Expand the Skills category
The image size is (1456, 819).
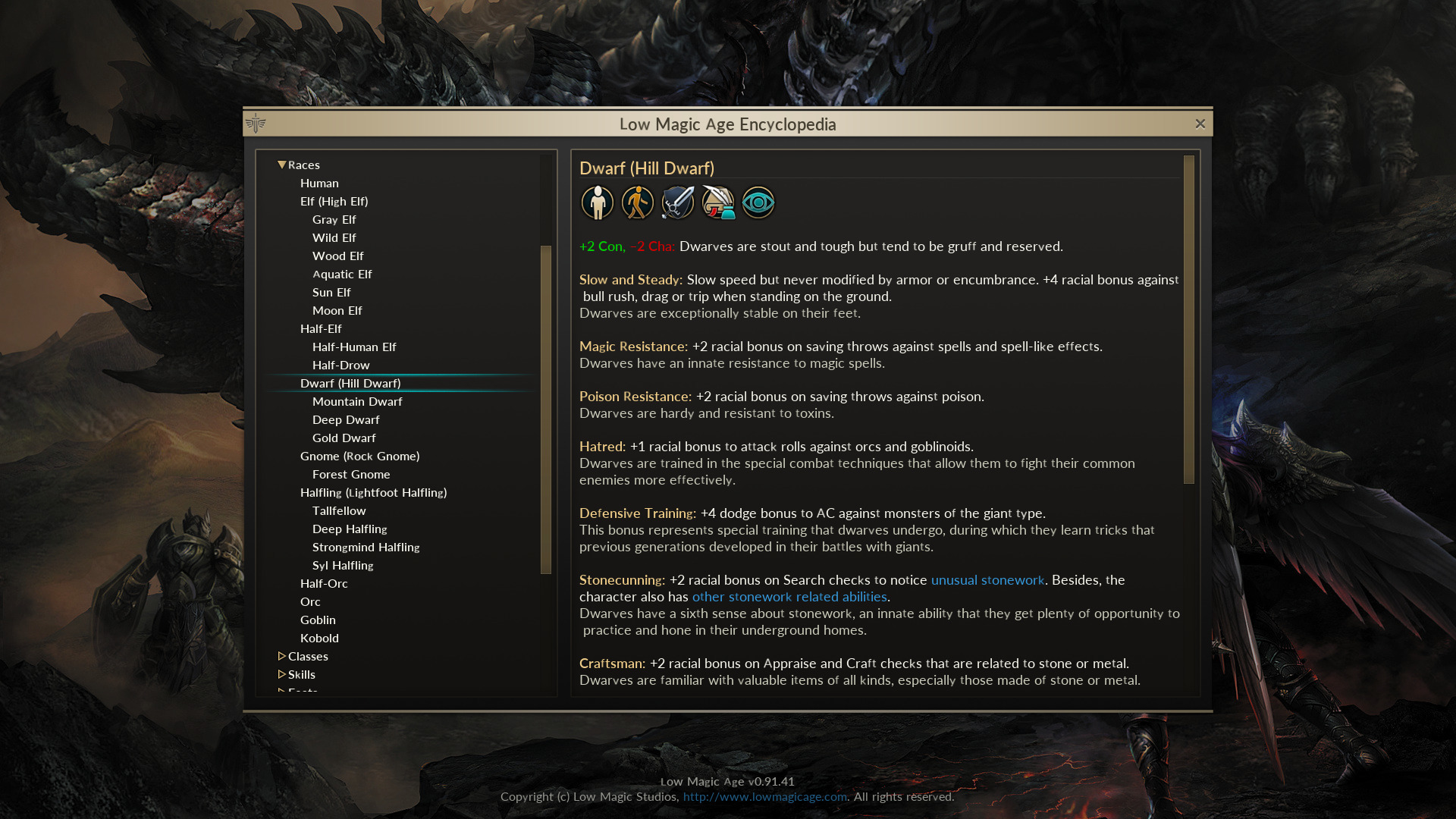point(282,674)
